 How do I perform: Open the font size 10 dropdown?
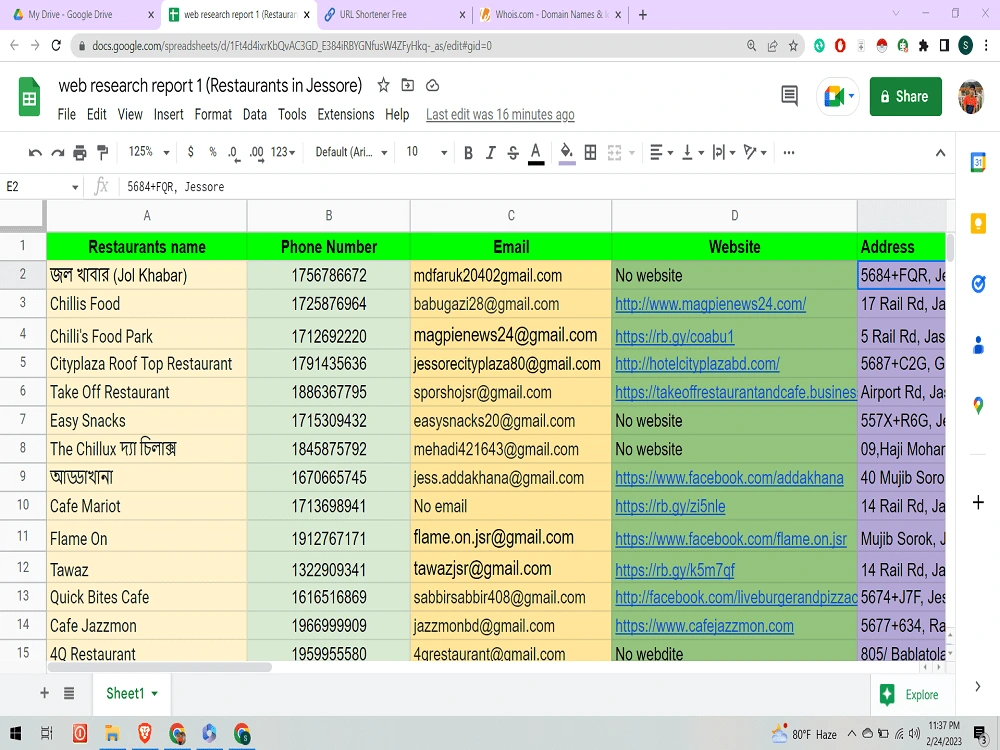(427, 152)
